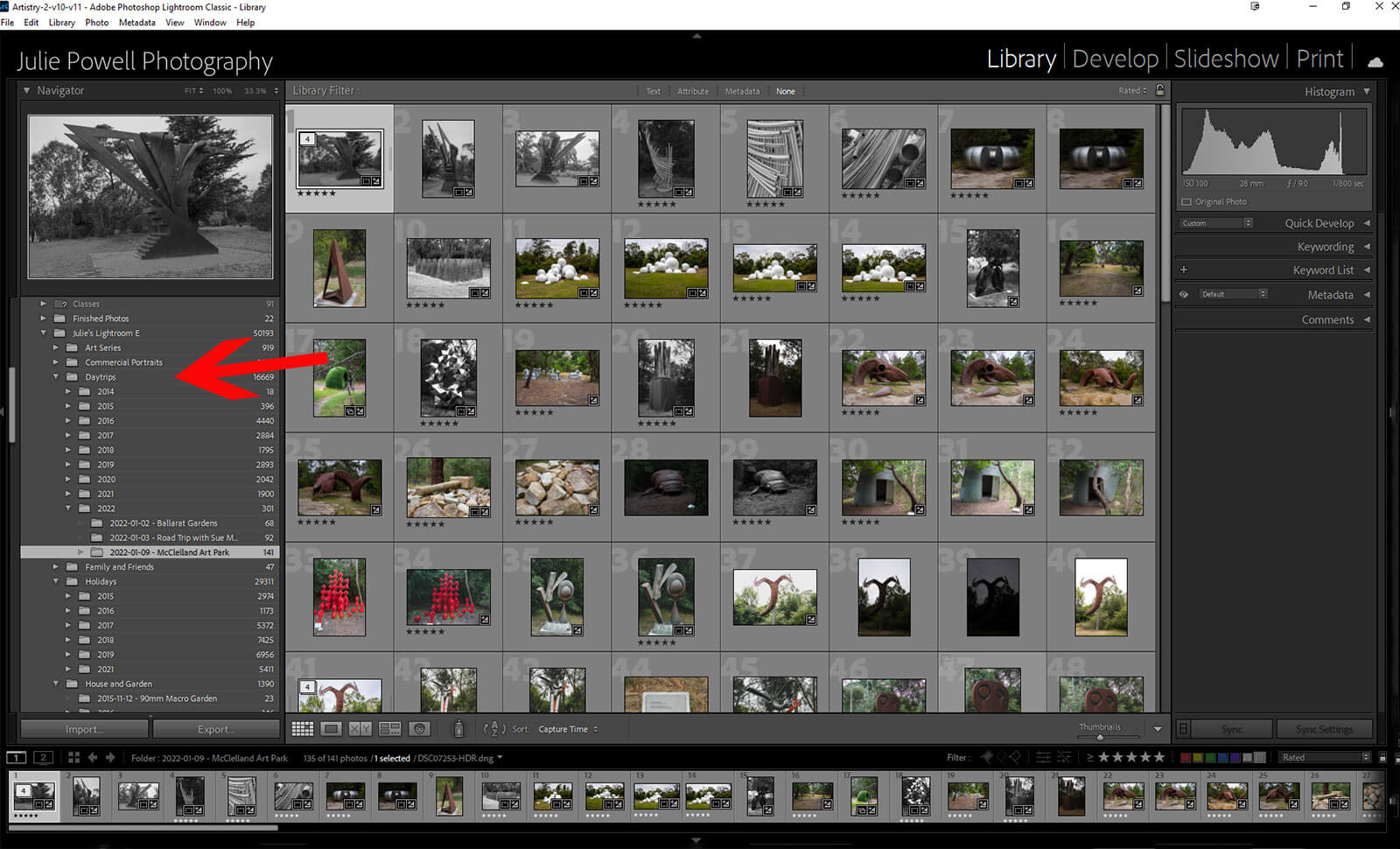Switch to Loupe view in toolbar
1400x849 pixels.
(331, 729)
